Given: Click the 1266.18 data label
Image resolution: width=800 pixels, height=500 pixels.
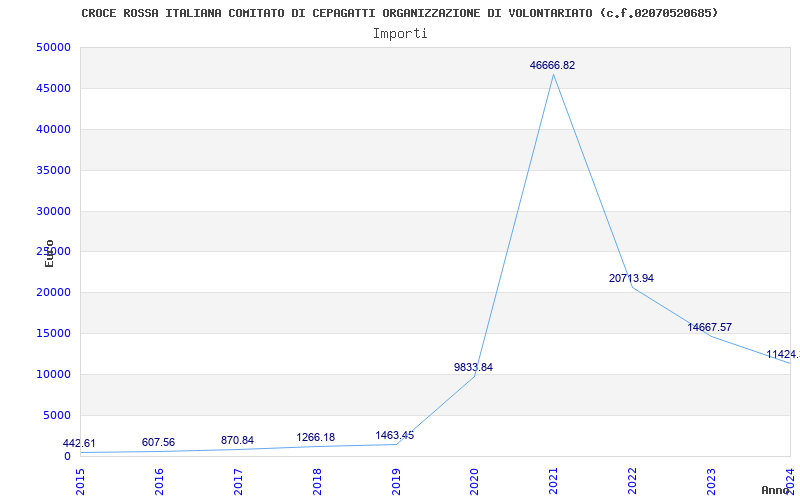Looking at the screenshot, I should coord(316,437).
